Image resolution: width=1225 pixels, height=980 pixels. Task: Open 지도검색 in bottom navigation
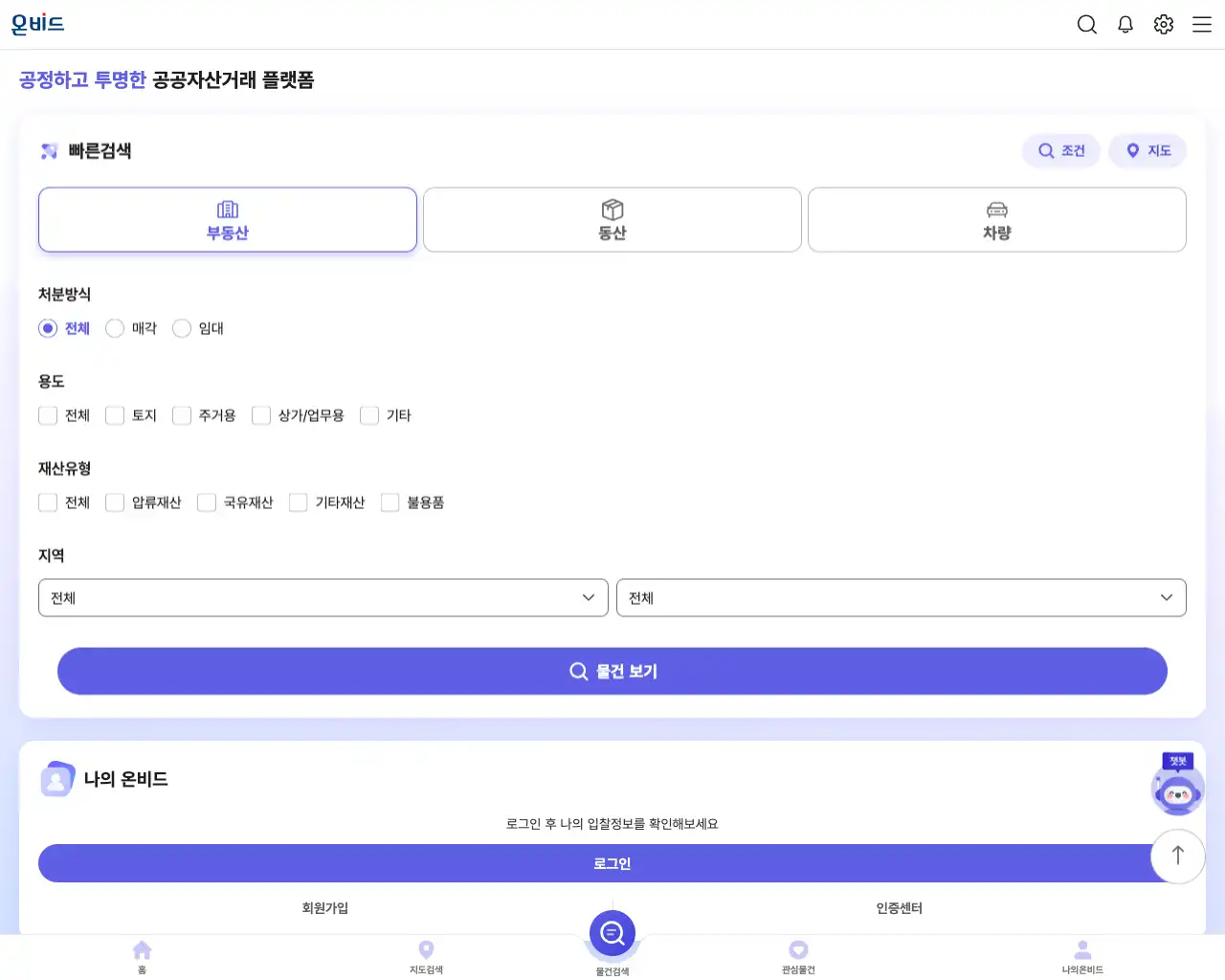(427, 957)
